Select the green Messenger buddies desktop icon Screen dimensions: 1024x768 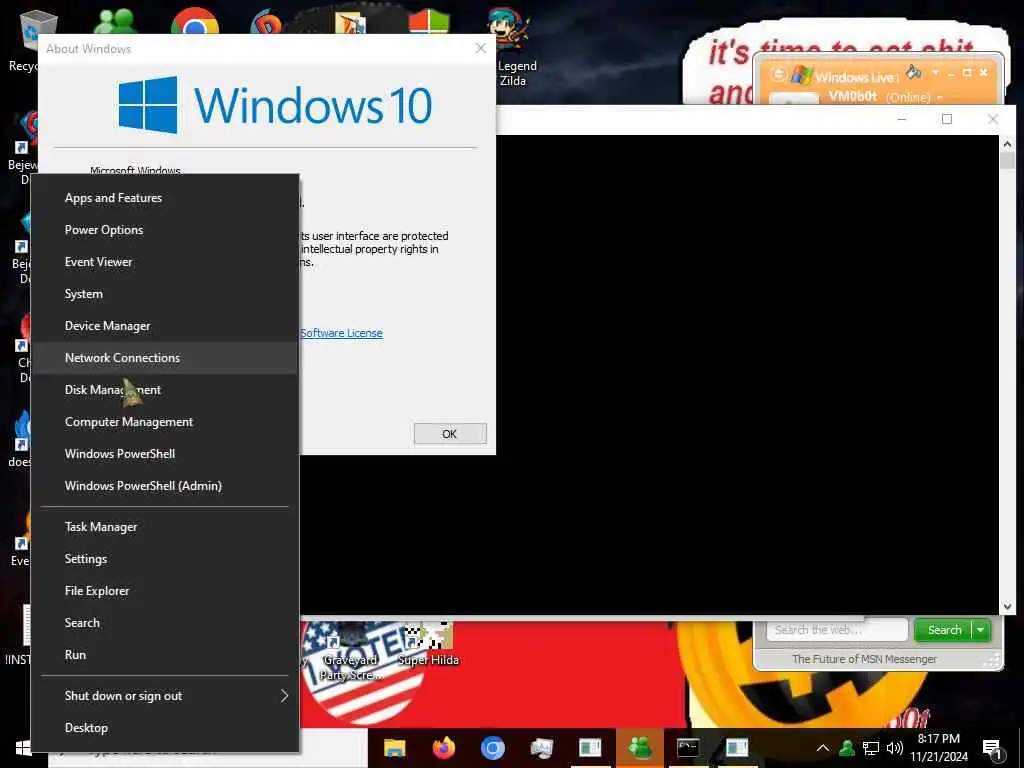pyautogui.click(x=116, y=21)
